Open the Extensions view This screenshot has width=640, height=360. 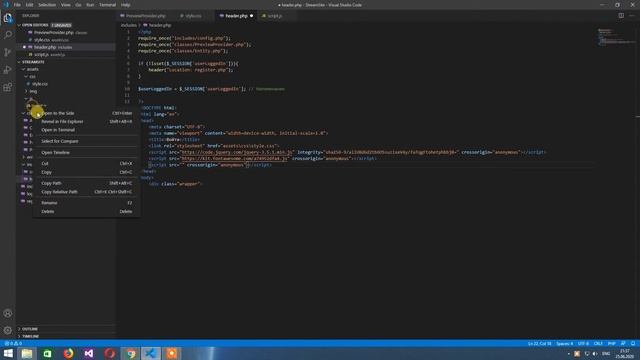point(8,87)
